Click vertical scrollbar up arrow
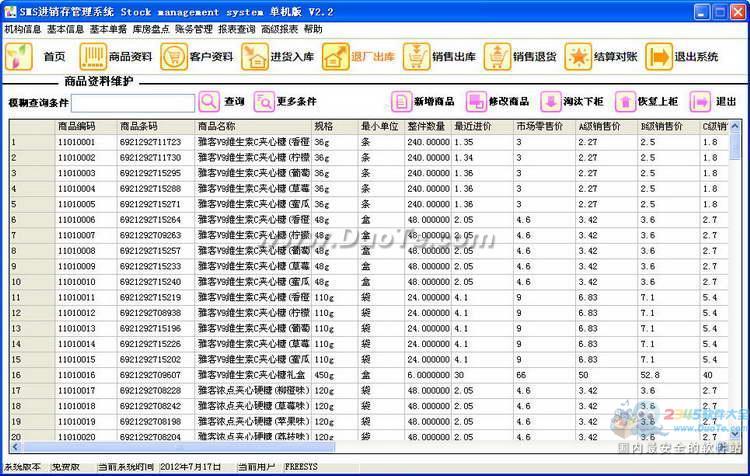This screenshot has width=750, height=476. point(735,126)
